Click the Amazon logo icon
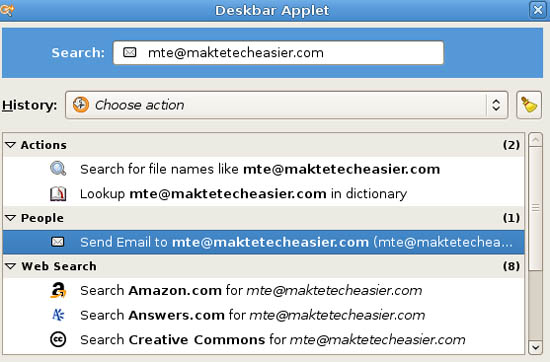 (58, 290)
